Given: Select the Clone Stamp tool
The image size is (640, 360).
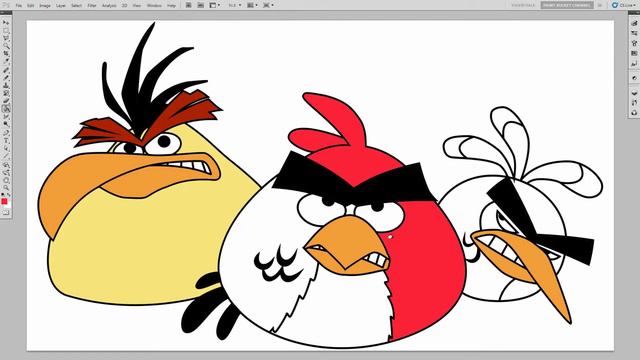Looking at the screenshot, I should point(6,85).
